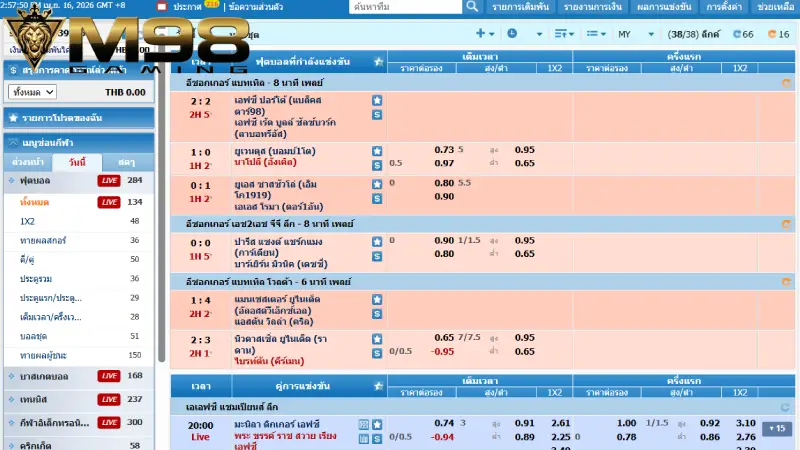Favorite the Newcastle United match star

pos(377,339)
